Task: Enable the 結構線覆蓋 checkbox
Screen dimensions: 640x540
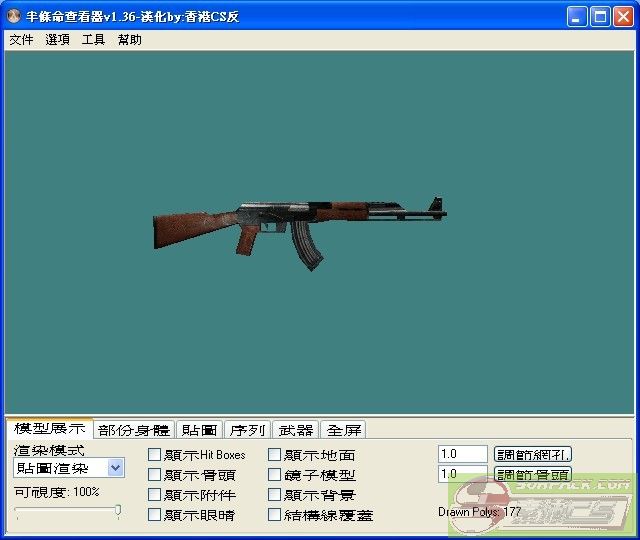Action: 274,514
